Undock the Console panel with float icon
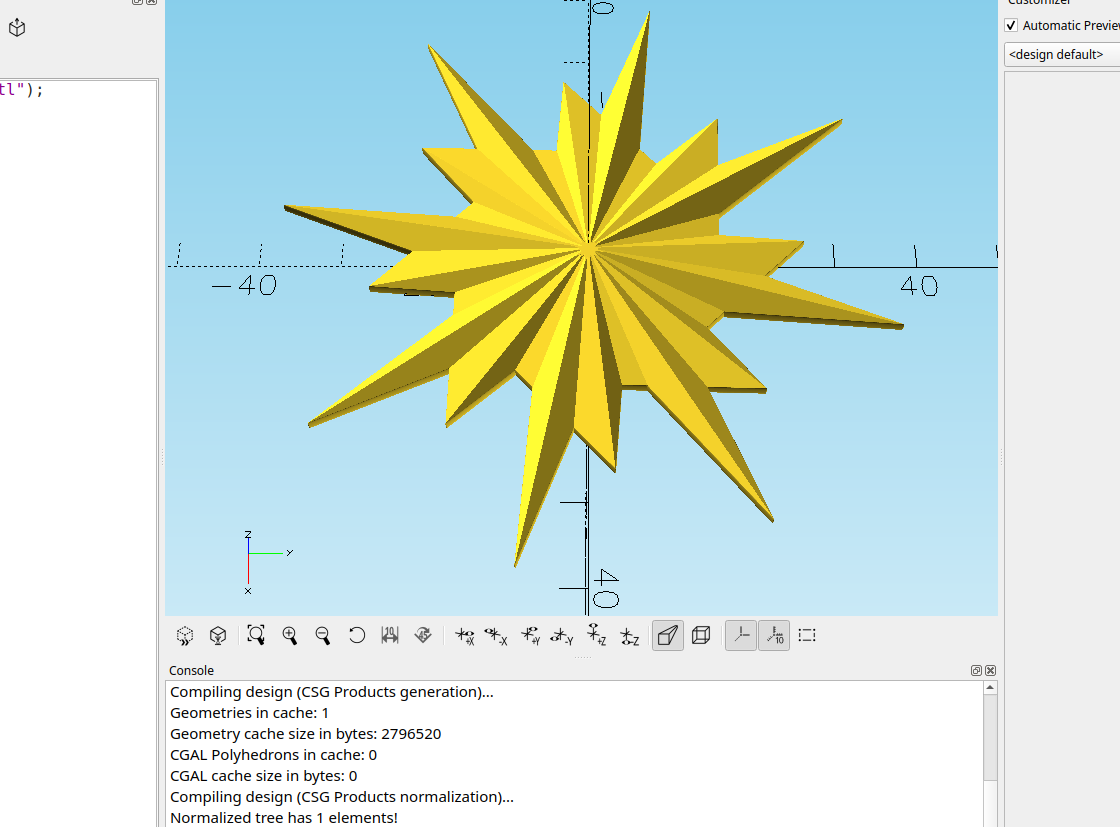 (976, 671)
